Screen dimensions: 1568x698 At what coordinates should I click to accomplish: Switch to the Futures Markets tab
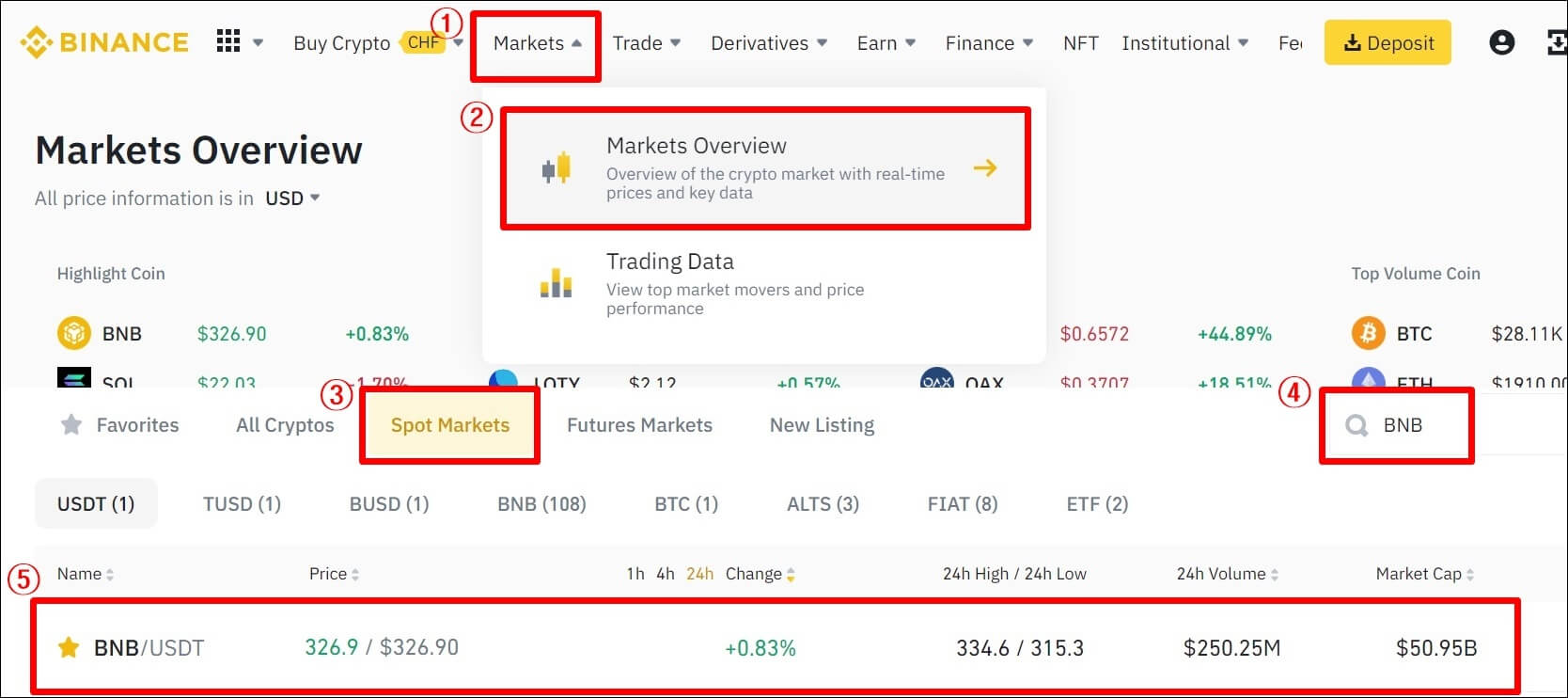(x=639, y=425)
